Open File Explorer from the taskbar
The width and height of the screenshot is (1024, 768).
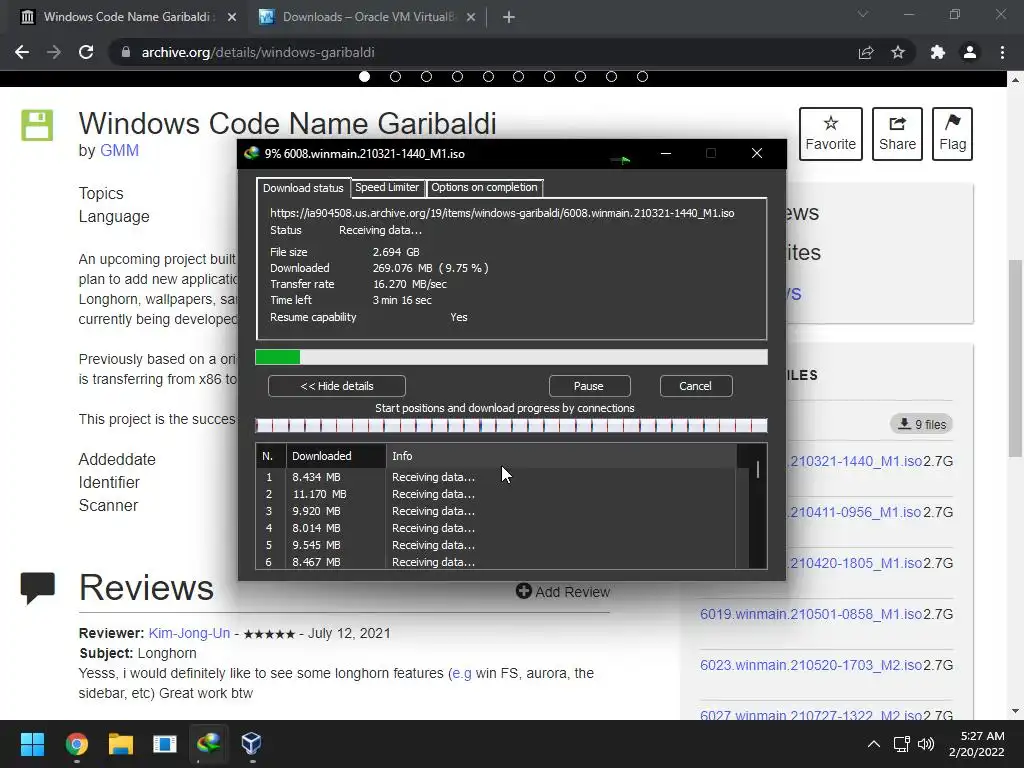coord(121,744)
